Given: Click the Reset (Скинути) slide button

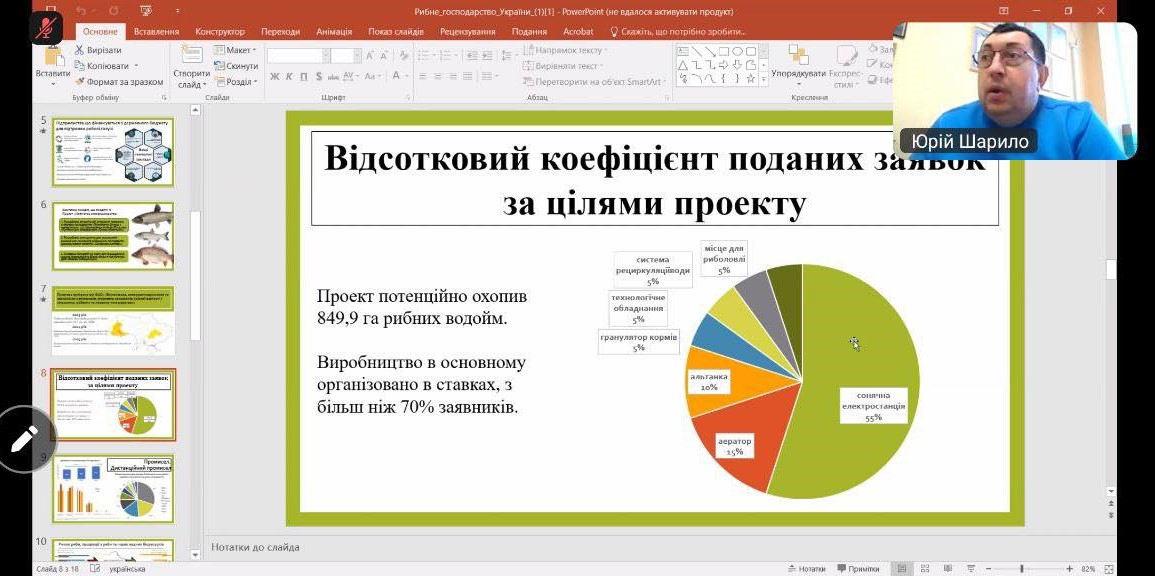Looking at the screenshot, I should pyautogui.click(x=240, y=66).
